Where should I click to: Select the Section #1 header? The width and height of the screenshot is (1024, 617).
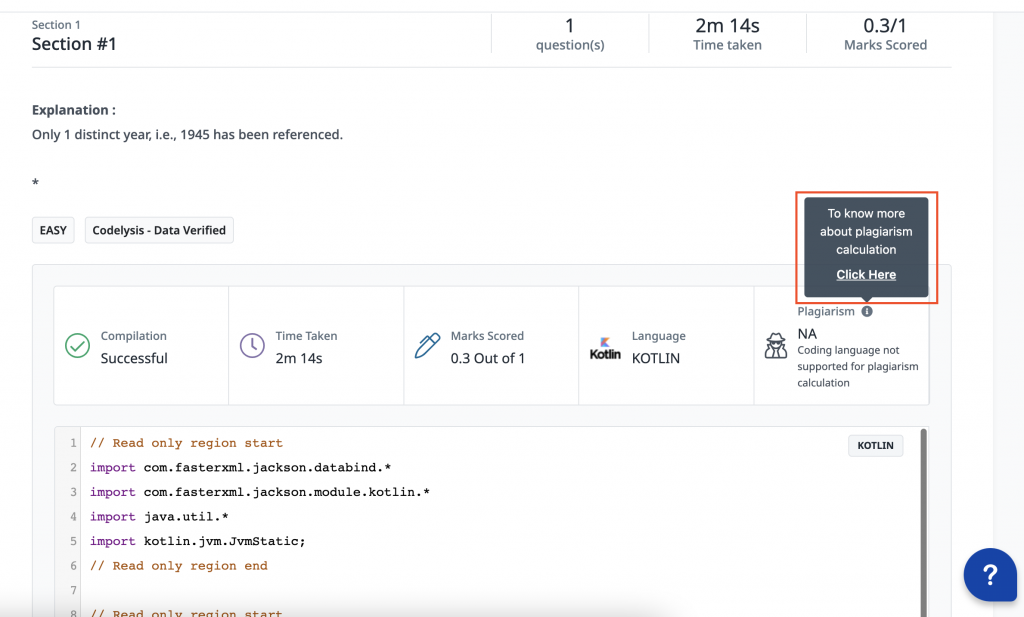pyautogui.click(x=74, y=43)
